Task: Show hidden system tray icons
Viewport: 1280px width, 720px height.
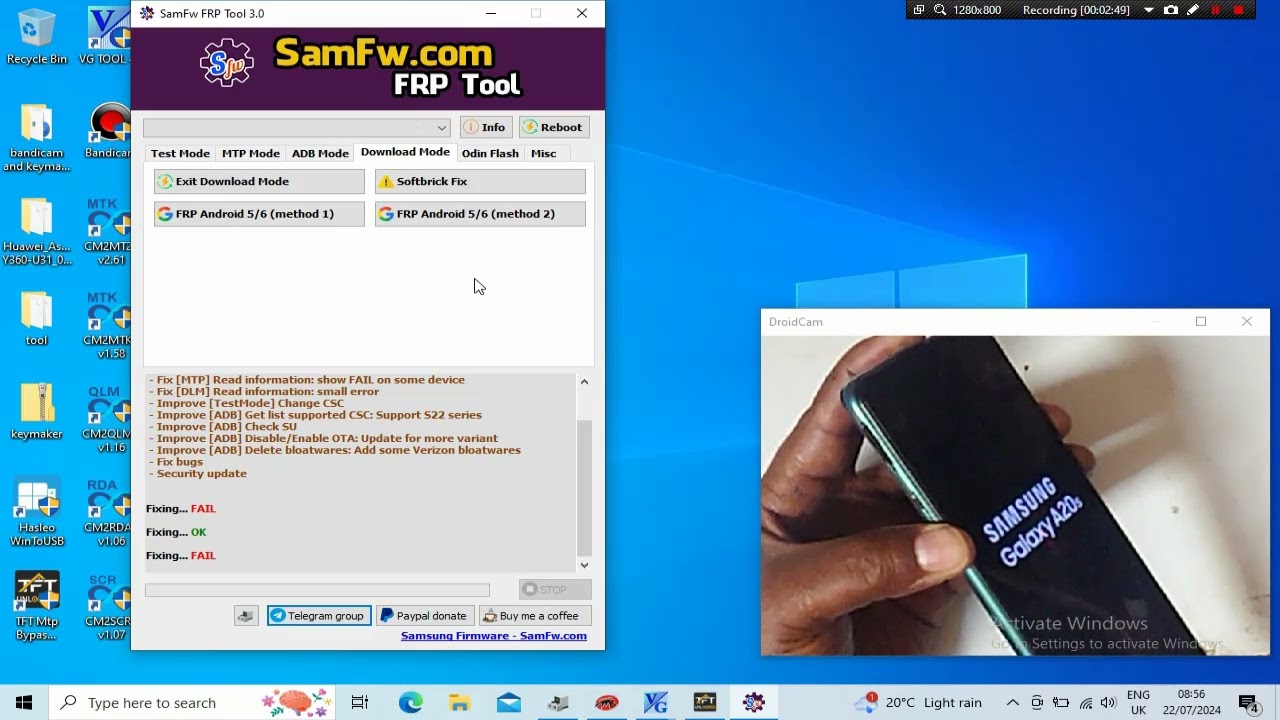Action: click(x=1013, y=703)
